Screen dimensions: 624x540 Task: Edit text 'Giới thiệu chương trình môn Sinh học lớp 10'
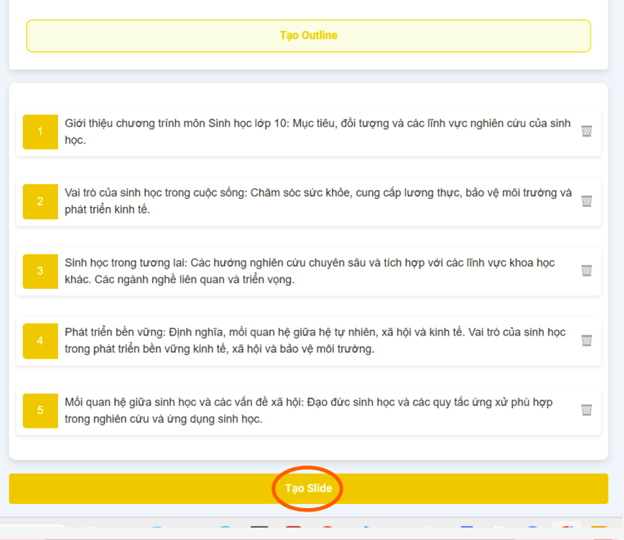[x=177, y=123]
